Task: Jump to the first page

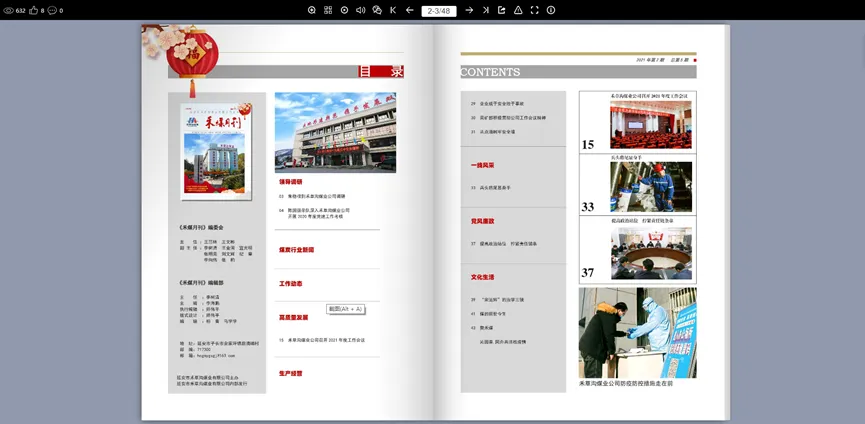Action: (393, 10)
